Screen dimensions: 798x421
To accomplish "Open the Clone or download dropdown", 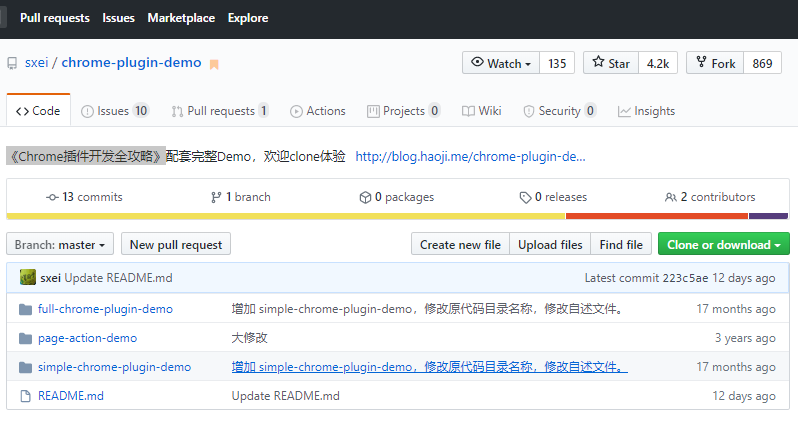I will pos(724,244).
